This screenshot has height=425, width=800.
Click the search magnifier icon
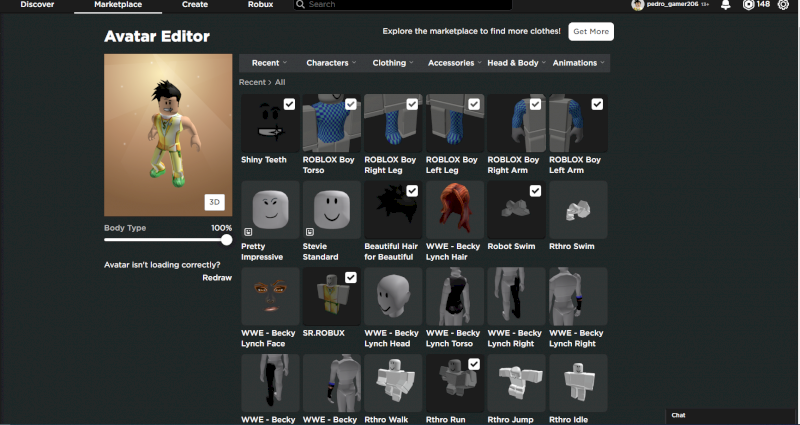coord(301,5)
